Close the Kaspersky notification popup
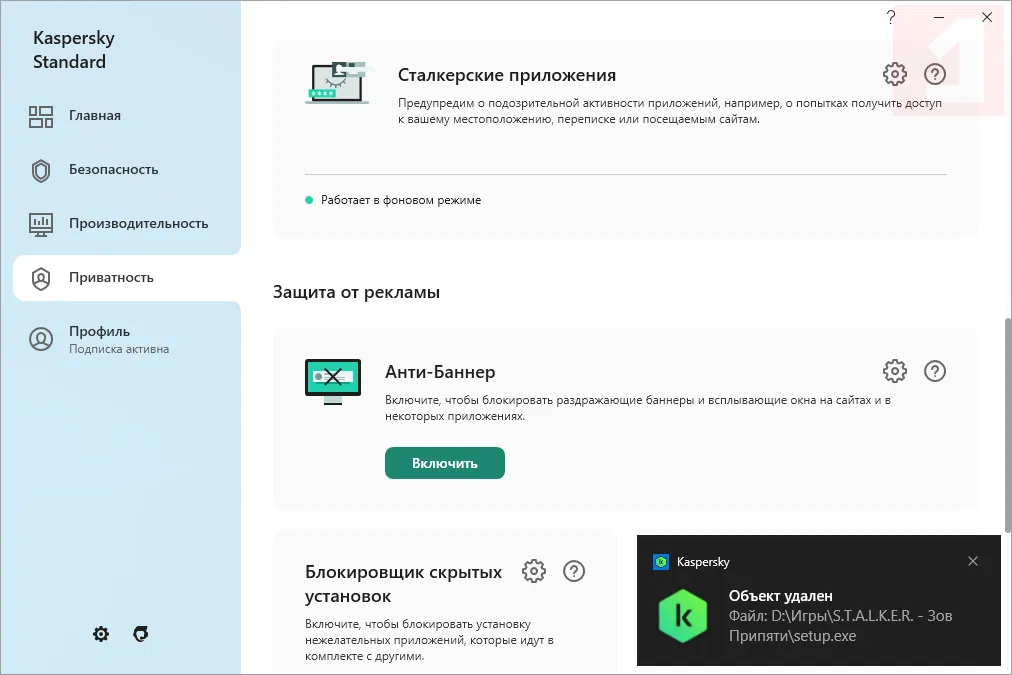The image size is (1012, 675). tap(973, 561)
